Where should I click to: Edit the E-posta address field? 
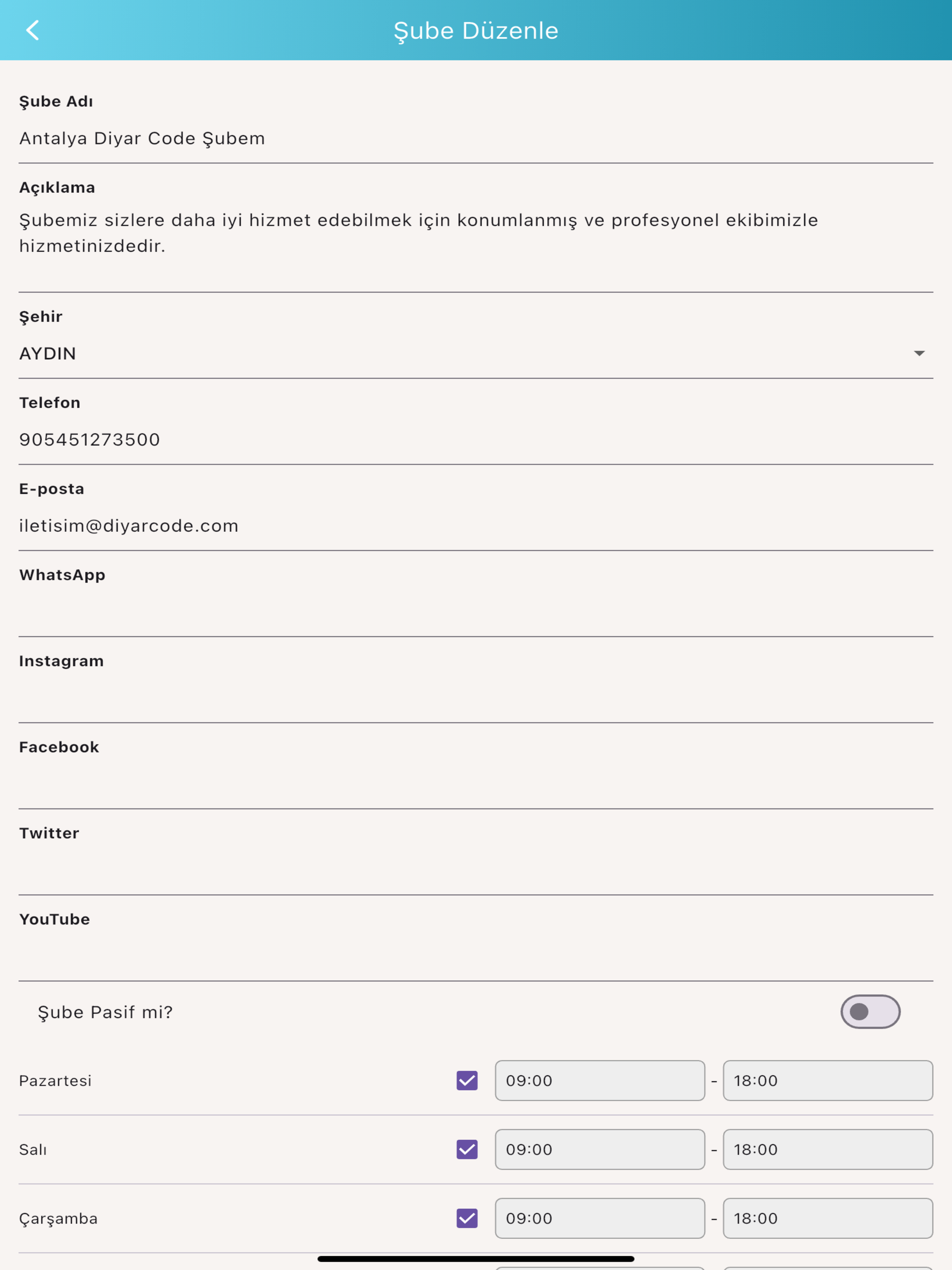click(x=476, y=526)
